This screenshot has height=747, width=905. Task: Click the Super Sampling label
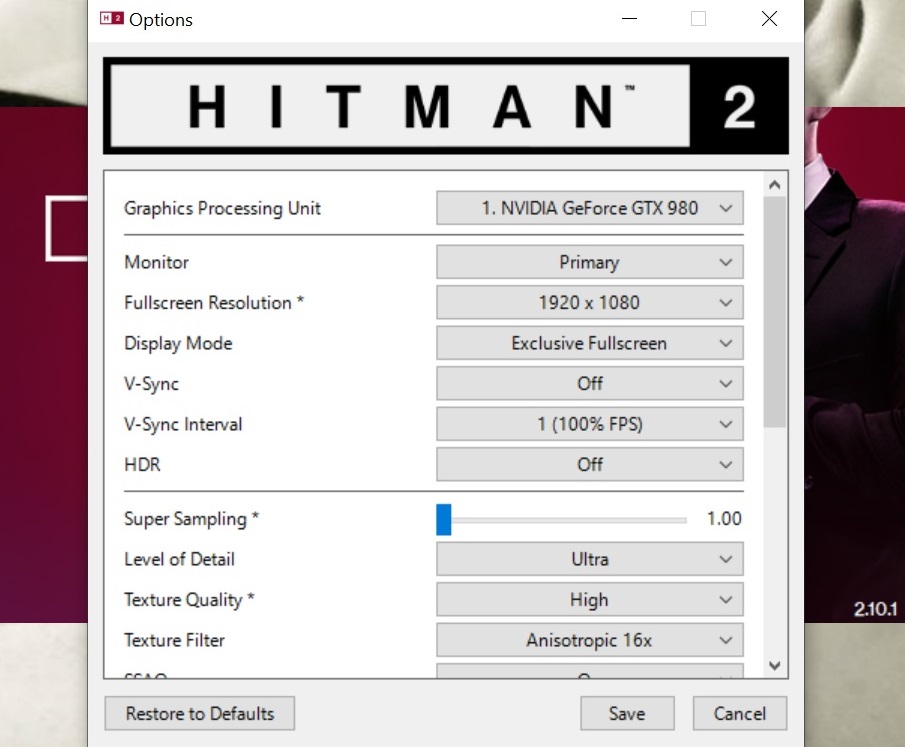click(191, 519)
